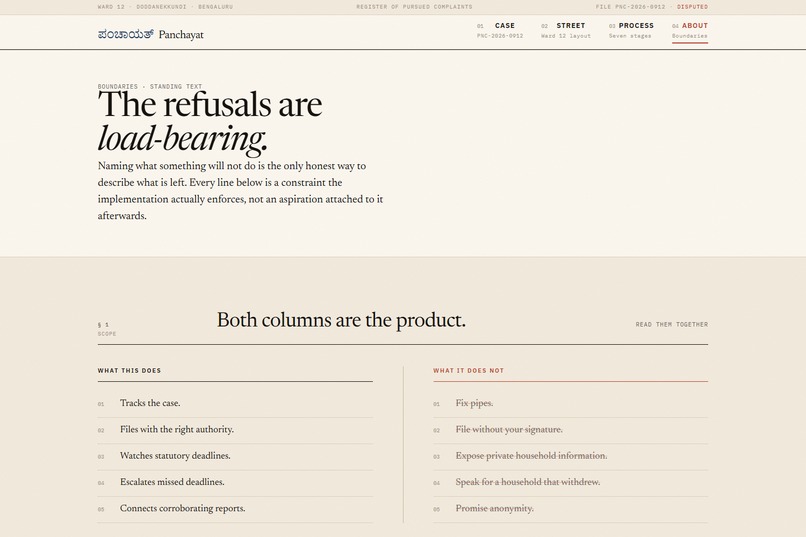Select the 04 About nav item
806x537 pixels.
(x=690, y=31)
